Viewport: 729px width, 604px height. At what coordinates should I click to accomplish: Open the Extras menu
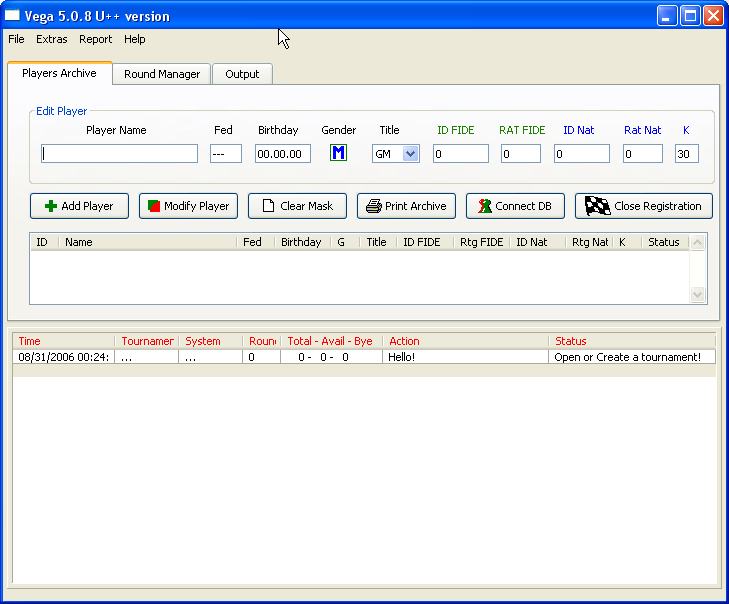[x=52, y=40]
